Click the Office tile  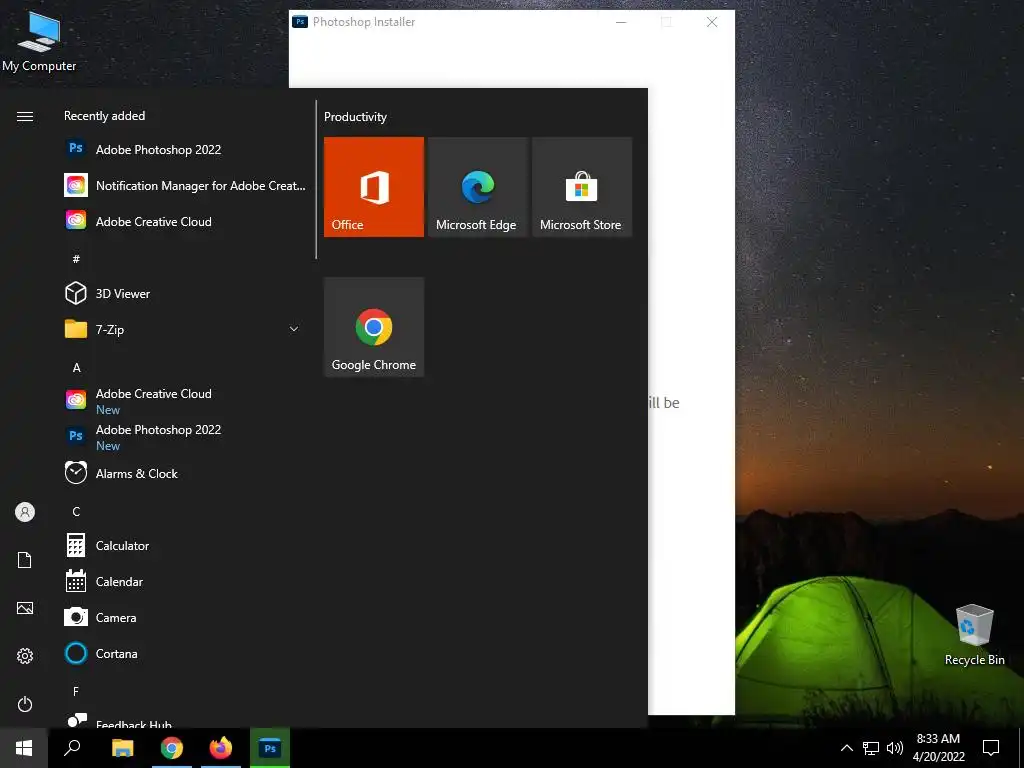coord(374,187)
